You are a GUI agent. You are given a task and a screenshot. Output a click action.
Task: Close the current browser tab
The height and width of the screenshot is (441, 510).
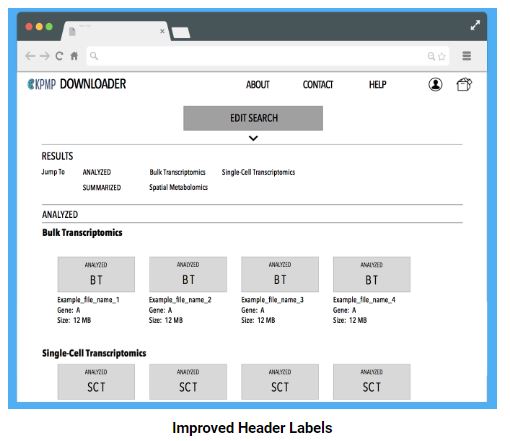click(x=162, y=31)
